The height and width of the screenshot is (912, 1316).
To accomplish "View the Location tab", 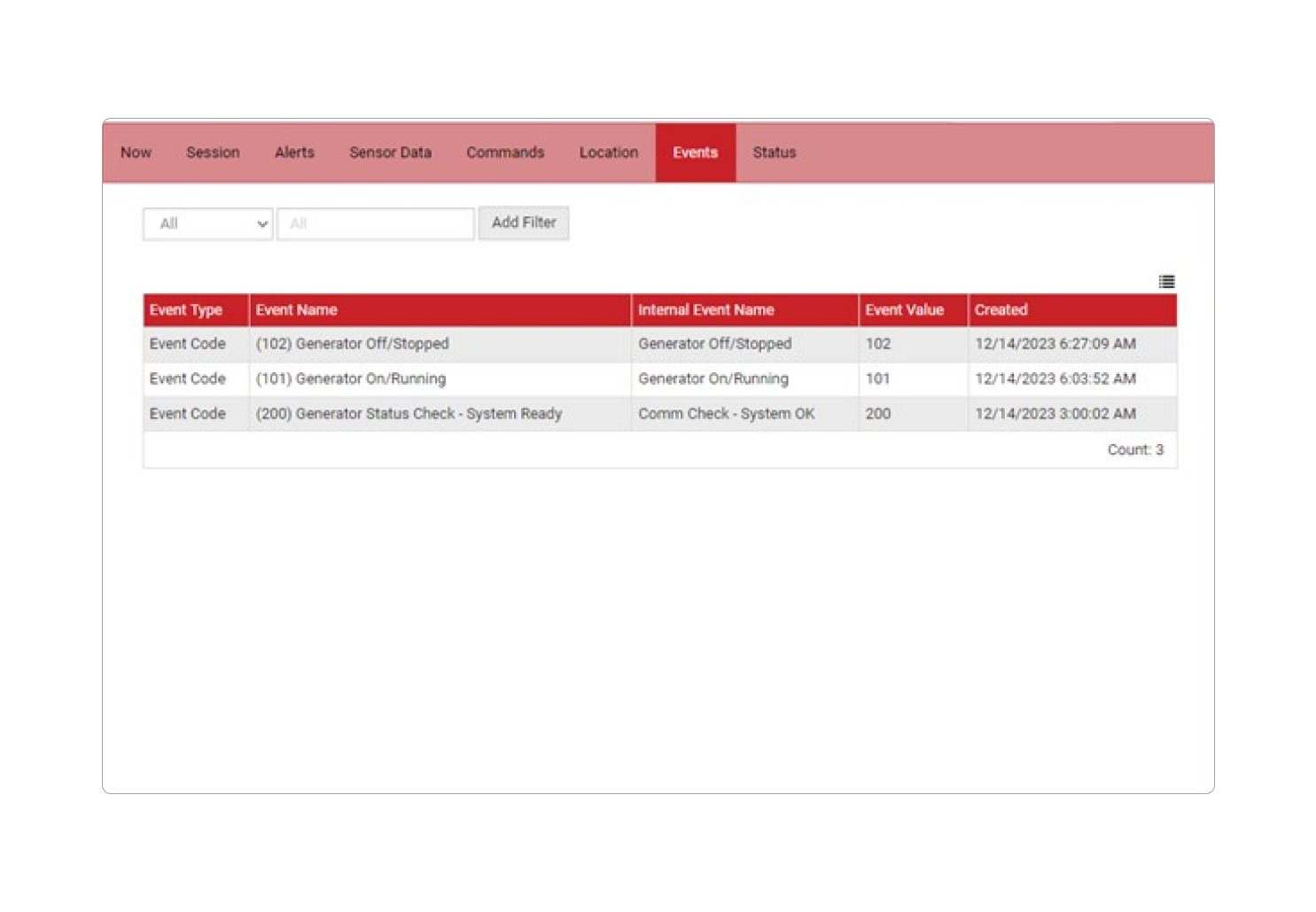I will pos(608,152).
